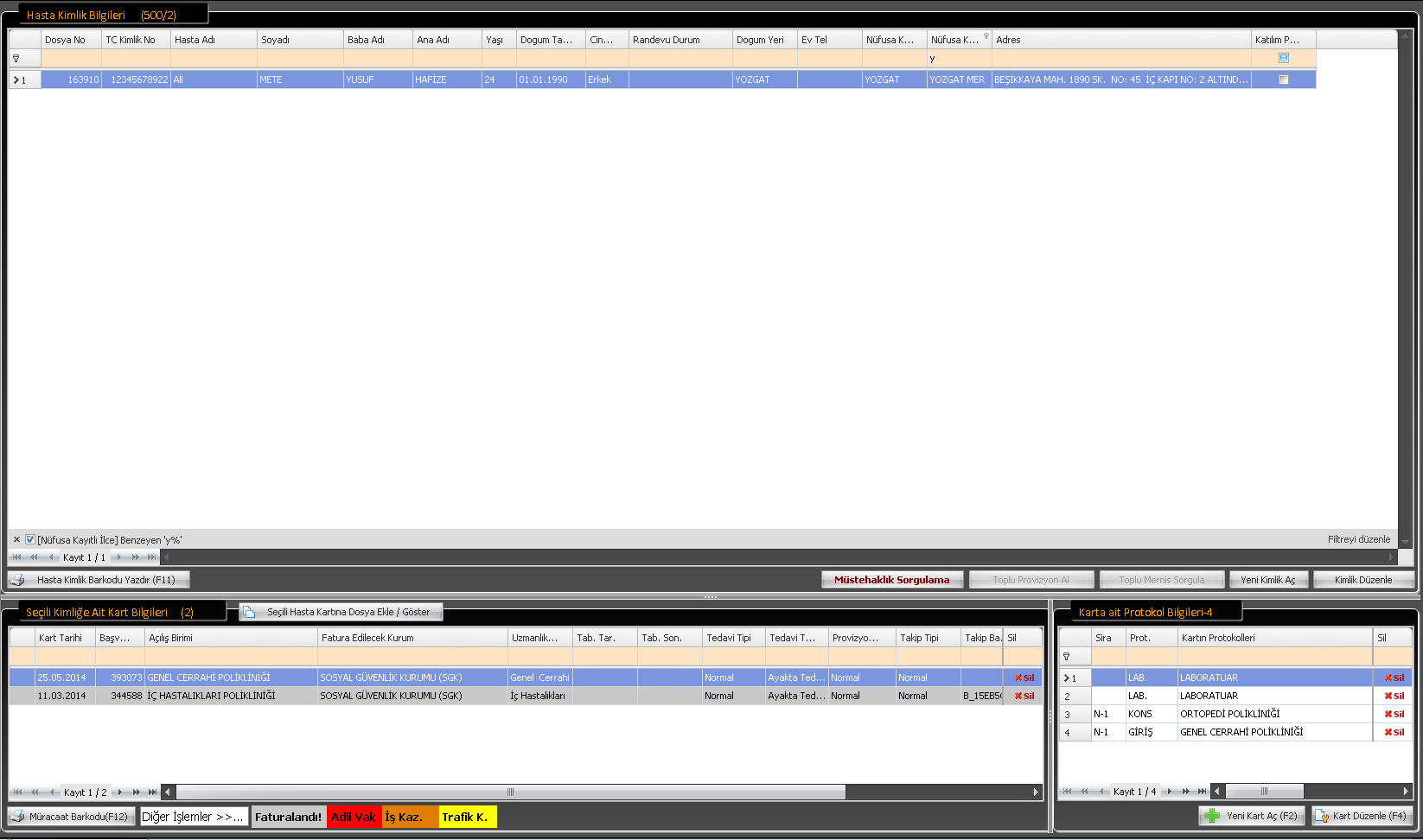
Task: Click filter row icon in protocol grid
Action: pyautogui.click(x=1067, y=657)
